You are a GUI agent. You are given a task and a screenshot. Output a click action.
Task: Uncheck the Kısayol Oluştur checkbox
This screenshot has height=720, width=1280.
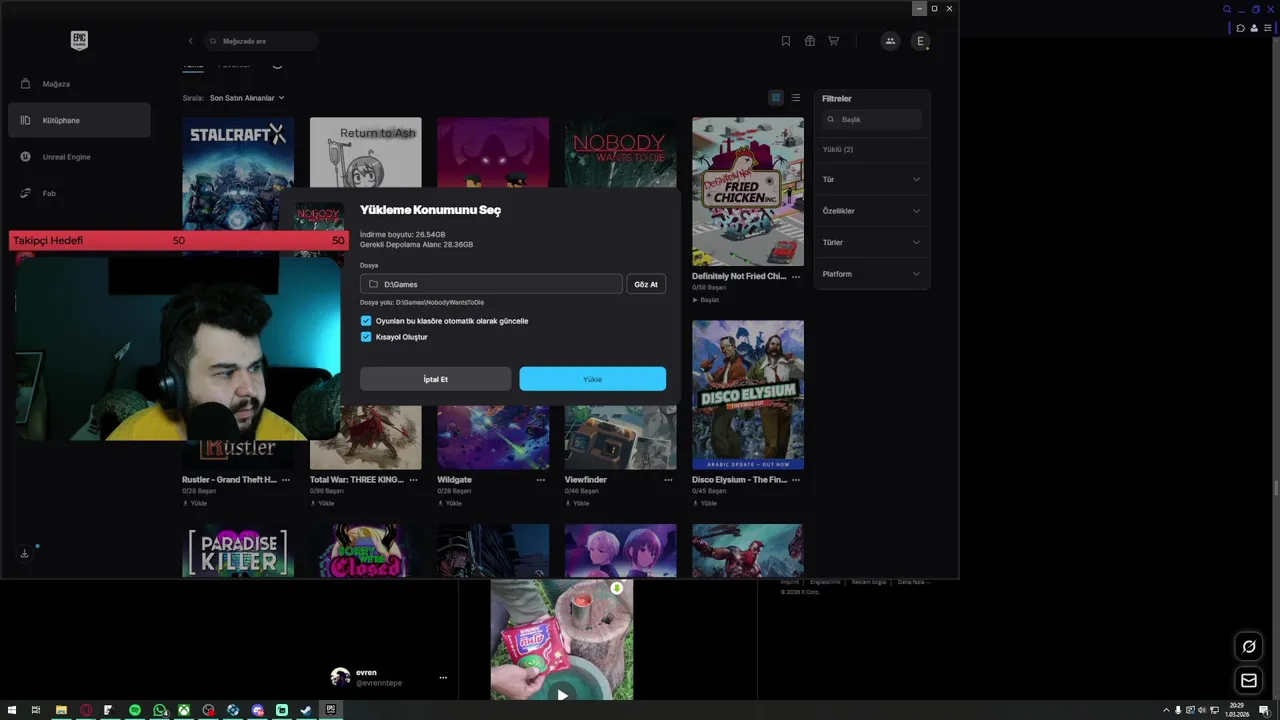coord(366,337)
